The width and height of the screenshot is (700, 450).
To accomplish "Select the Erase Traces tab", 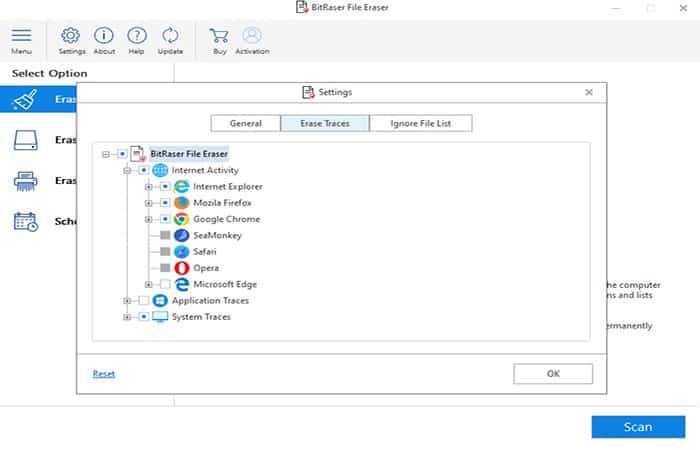I will pos(325,123).
